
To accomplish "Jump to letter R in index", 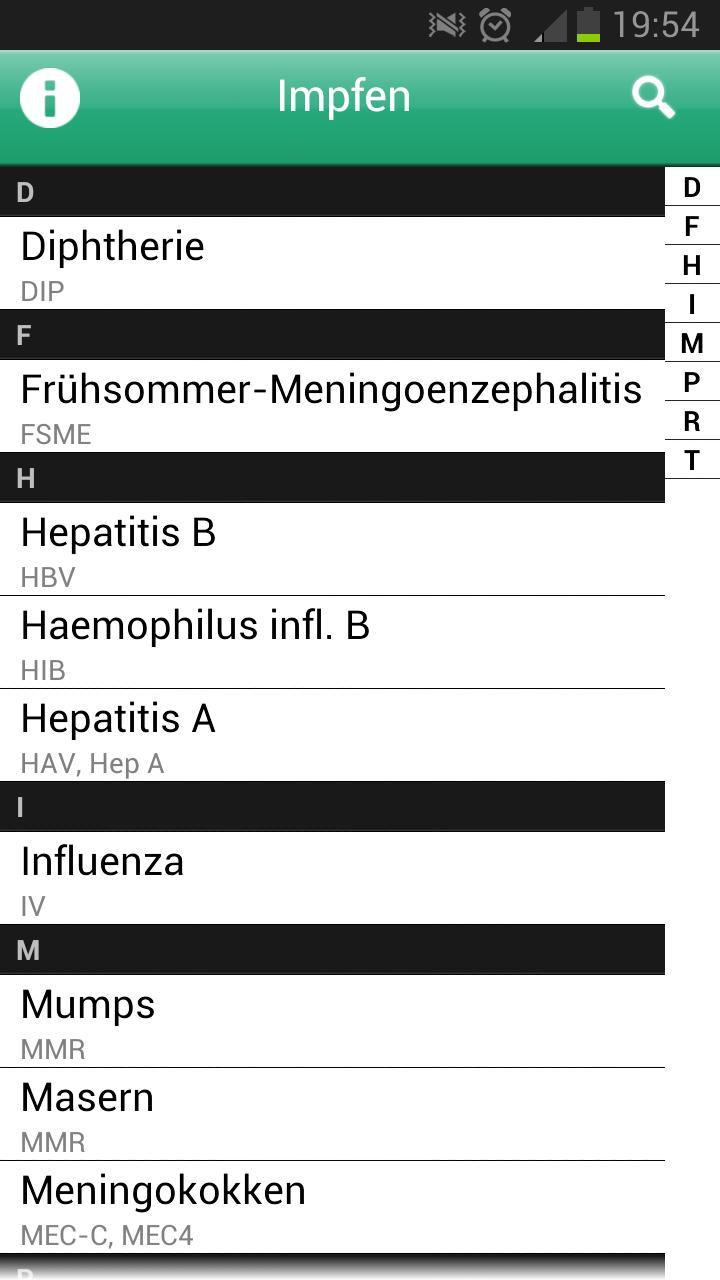I will [x=692, y=421].
